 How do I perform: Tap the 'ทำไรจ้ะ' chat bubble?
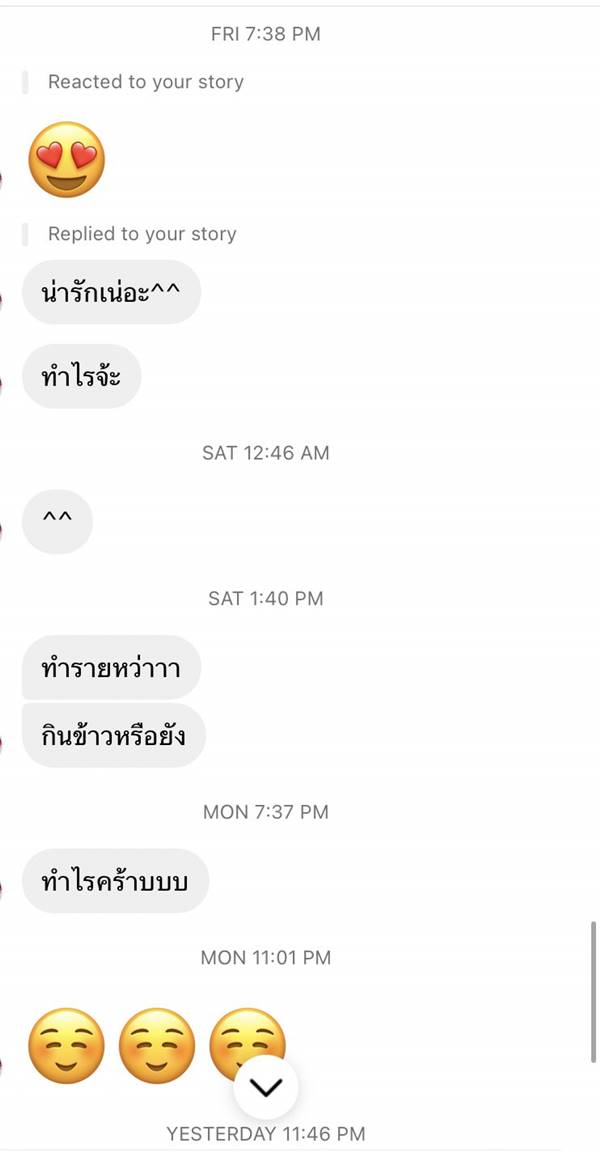[x=82, y=376]
